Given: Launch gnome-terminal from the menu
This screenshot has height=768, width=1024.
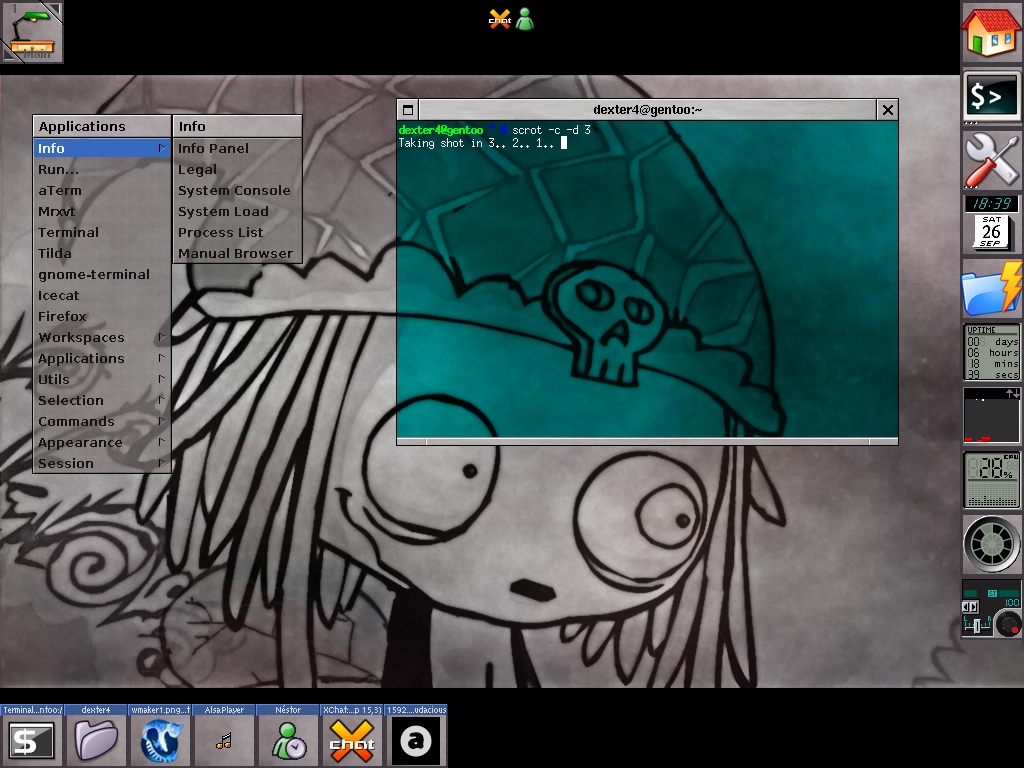Looking at the screenshot, I should pyautogui.click(x=102, y=274).
